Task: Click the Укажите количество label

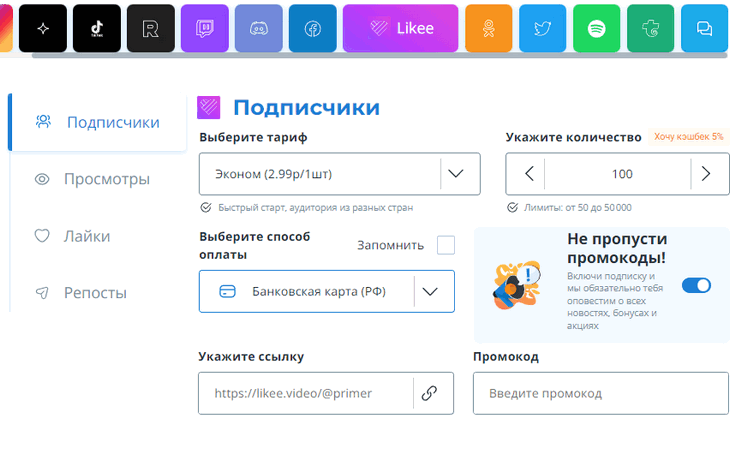Action: (x=574, y=137)
